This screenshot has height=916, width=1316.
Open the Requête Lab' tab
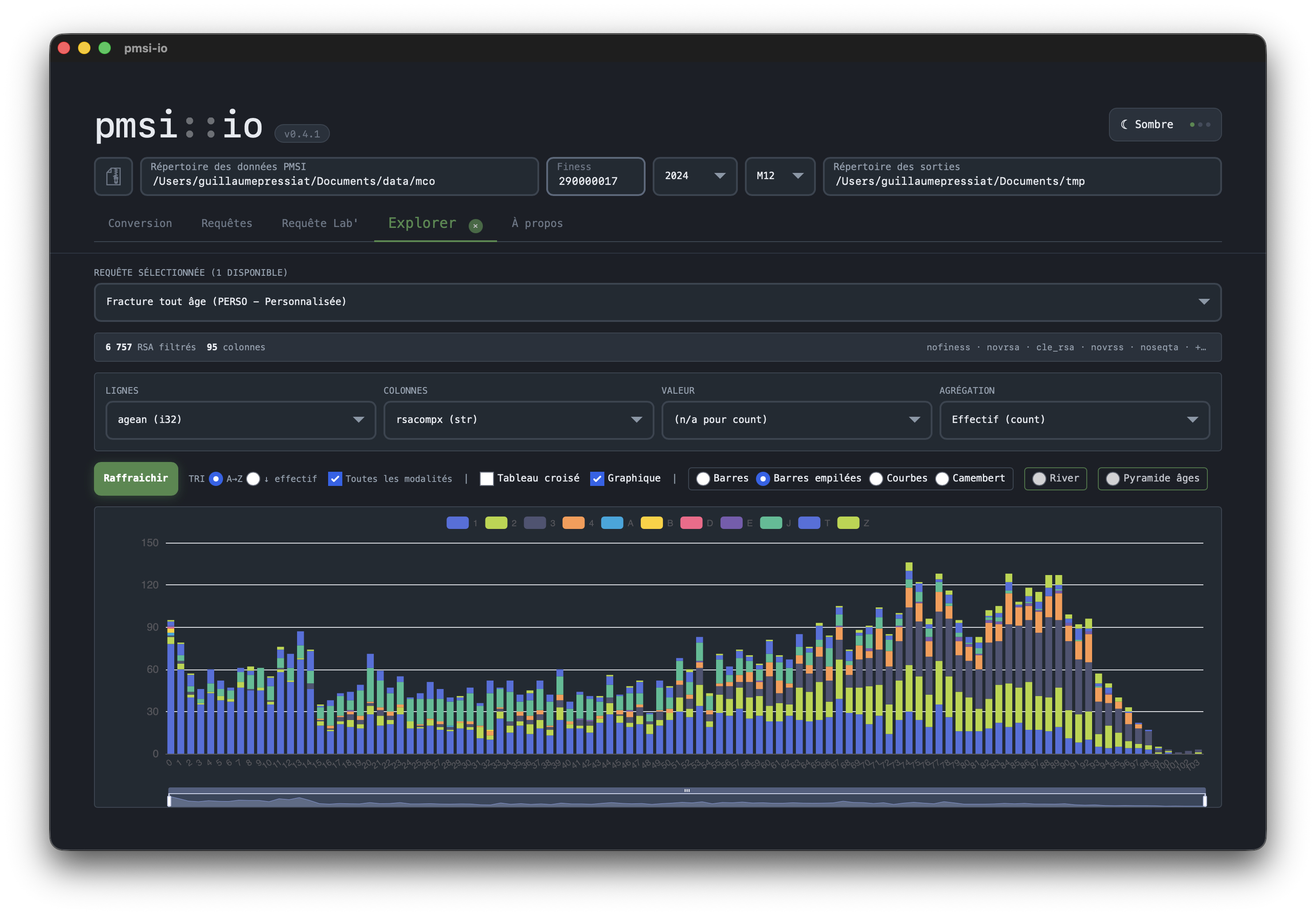click(x=320, y=223)
